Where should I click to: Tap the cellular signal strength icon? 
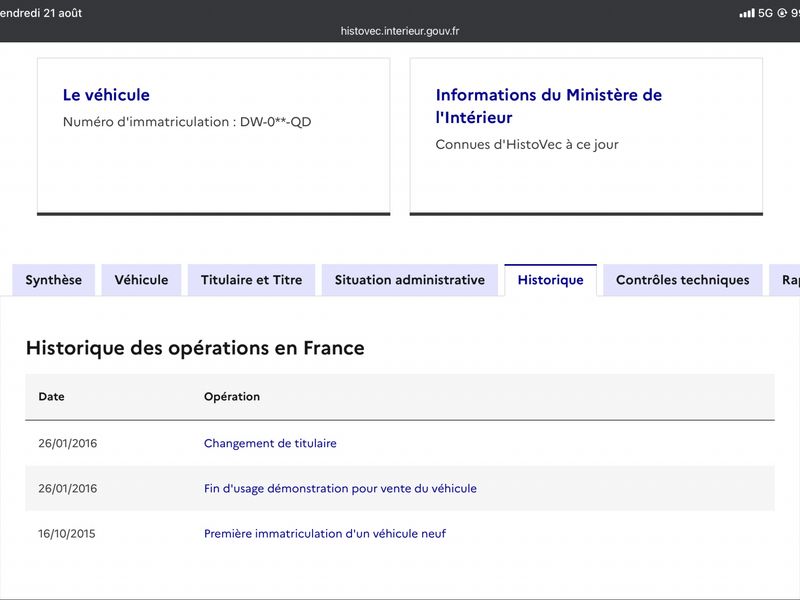(x=746, y=13)
